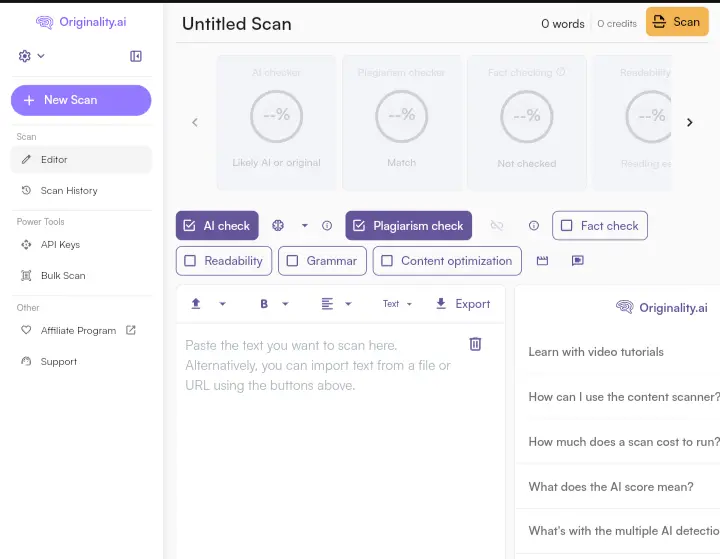Click the text alignment icon
720x559 pixels.
click(327, 304)
